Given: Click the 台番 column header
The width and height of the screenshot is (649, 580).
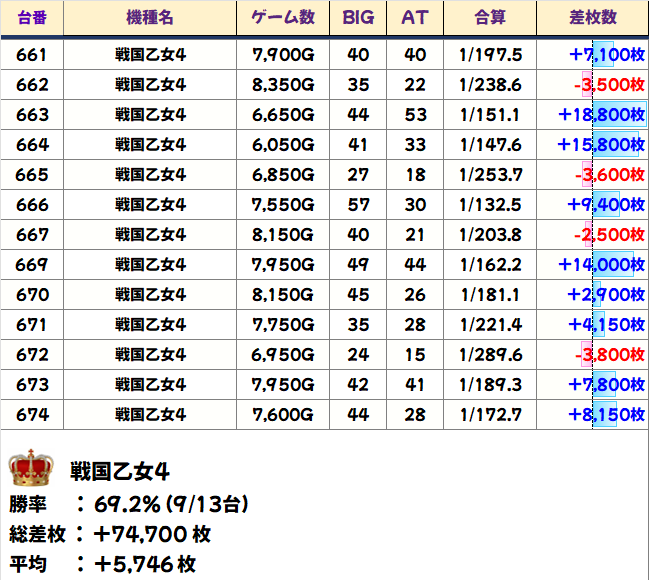Looking at the screenshot, I should pyautogui.click(x=32, y=18).
